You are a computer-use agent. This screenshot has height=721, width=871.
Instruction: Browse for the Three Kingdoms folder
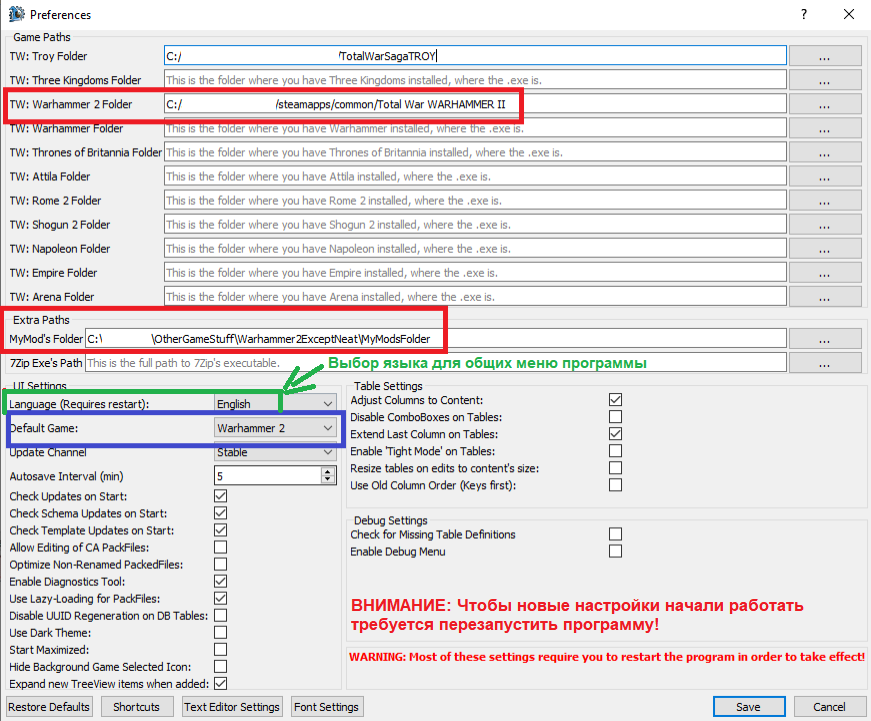[x=825, y=80]
